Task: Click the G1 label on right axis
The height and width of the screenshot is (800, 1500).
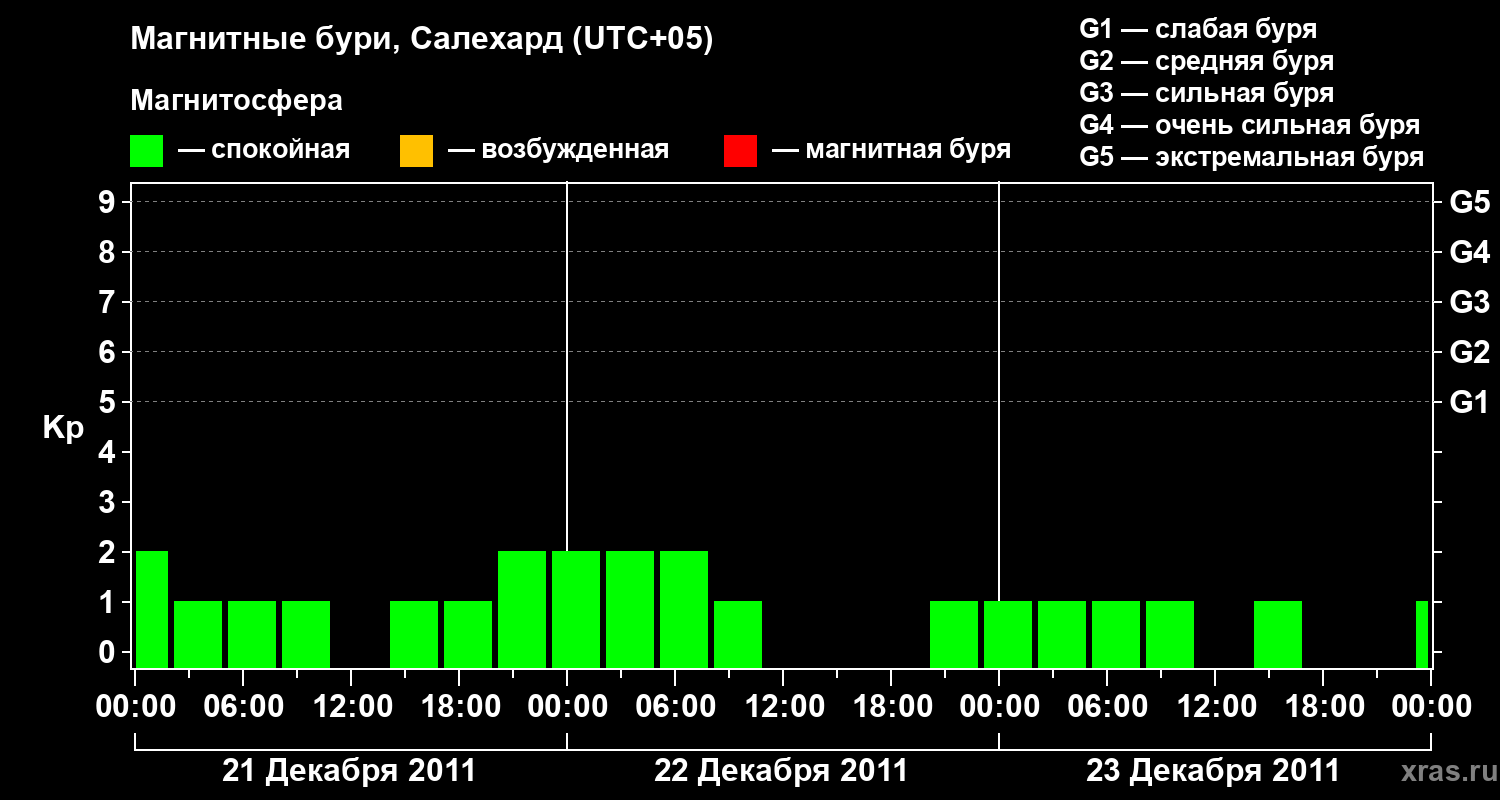Action: pyautogui.click(x=1469, y=402)
